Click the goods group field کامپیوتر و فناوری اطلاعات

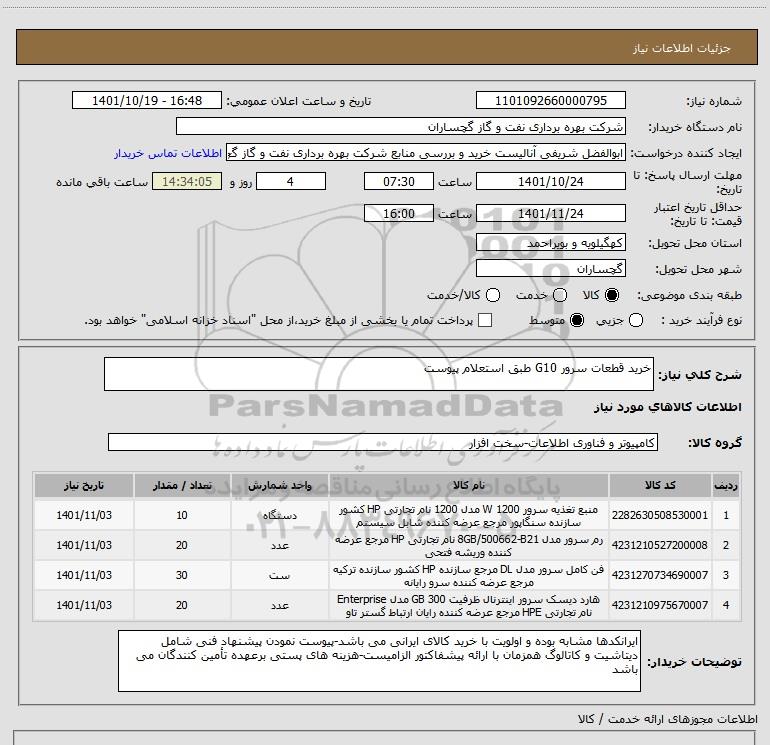383,442
